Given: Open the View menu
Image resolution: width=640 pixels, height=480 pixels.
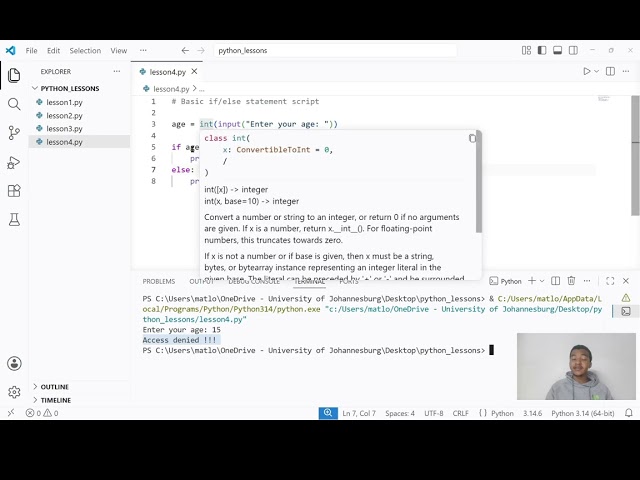Looking at the screenshot, I should [x=118, y=51].
